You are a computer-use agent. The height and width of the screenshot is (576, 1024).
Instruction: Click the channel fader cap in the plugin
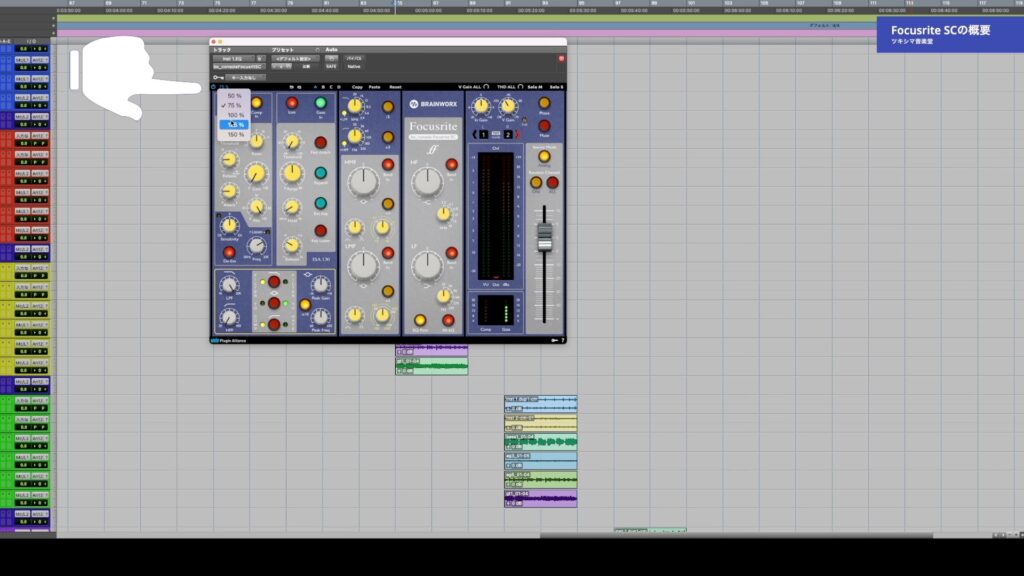544,236
